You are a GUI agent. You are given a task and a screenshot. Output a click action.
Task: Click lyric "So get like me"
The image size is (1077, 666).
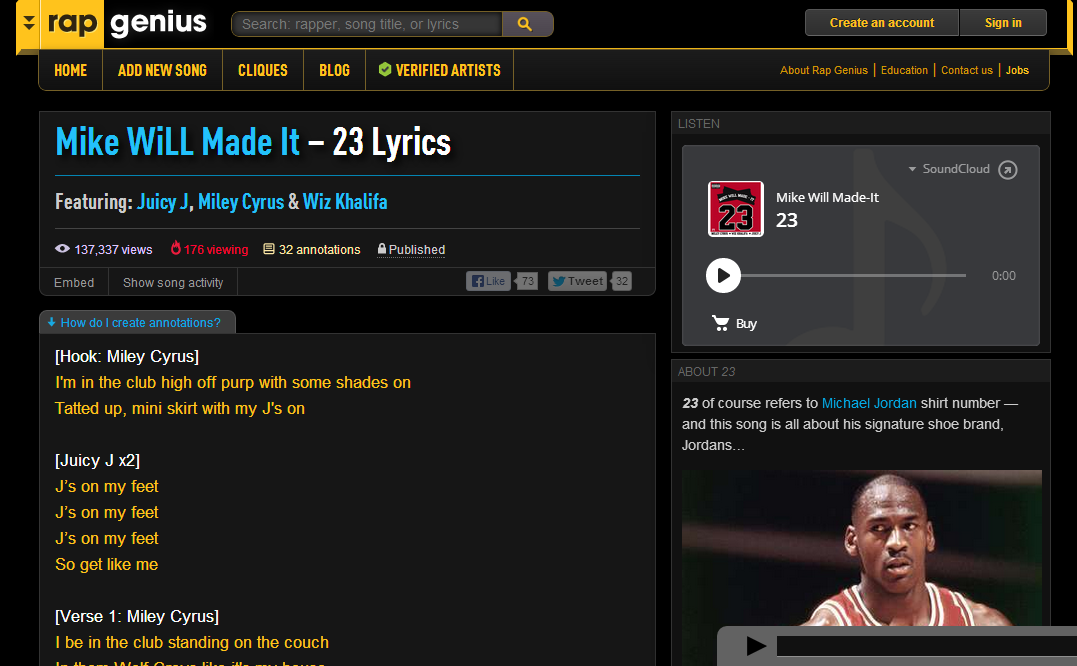click(106, 564)
